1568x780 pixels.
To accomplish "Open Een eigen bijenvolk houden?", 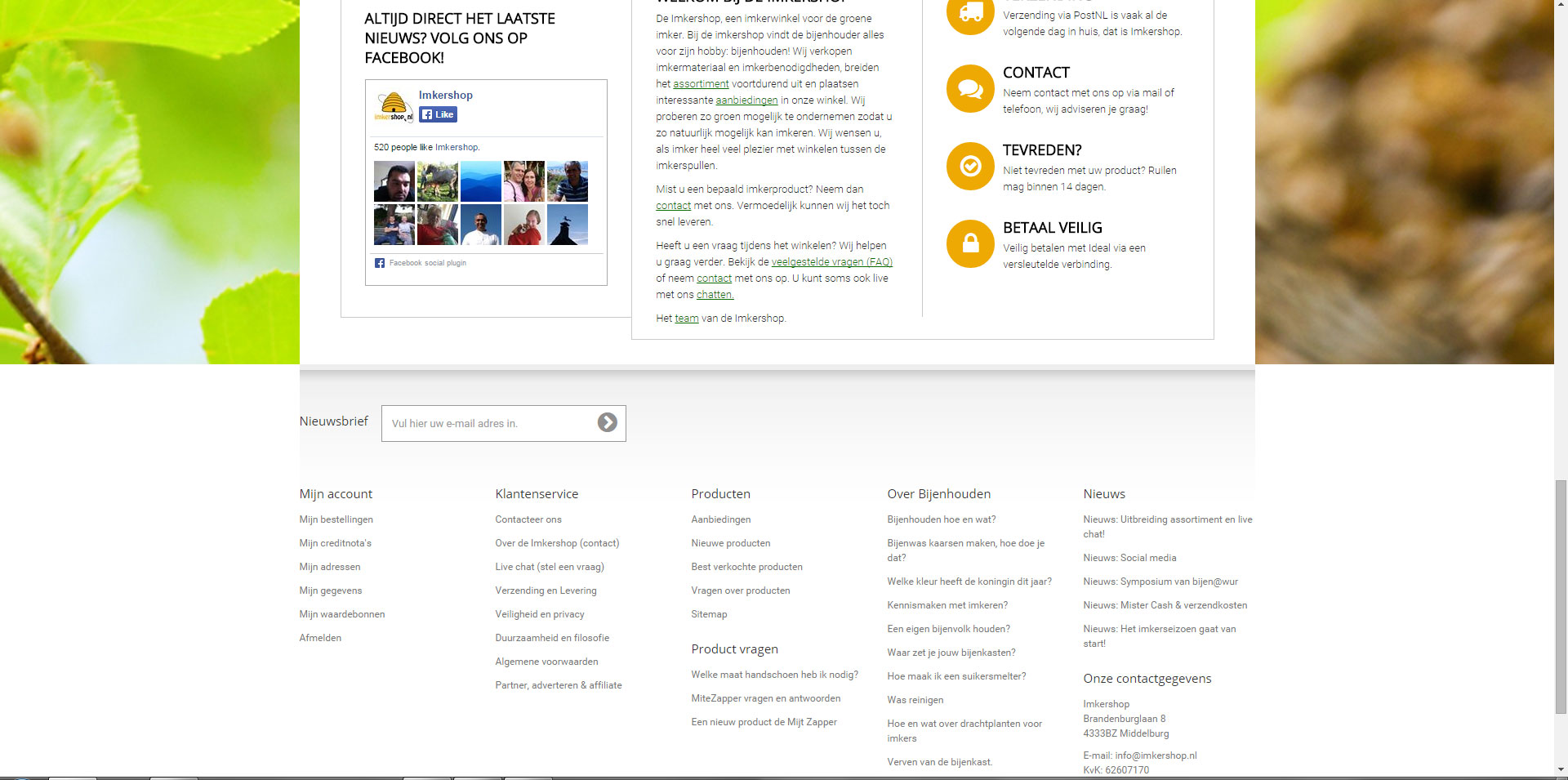I will click(949, 629).
